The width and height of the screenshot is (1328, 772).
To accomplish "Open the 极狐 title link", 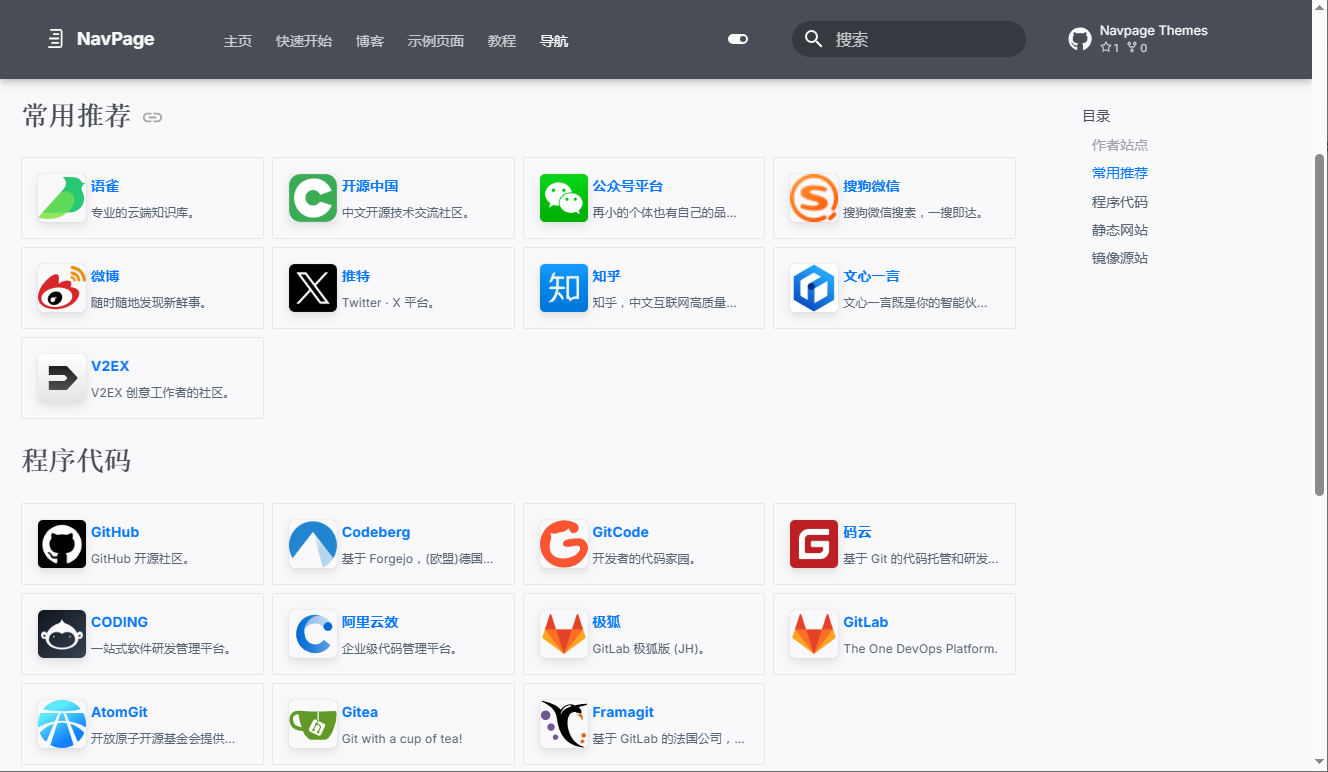I will click(607, 622).
